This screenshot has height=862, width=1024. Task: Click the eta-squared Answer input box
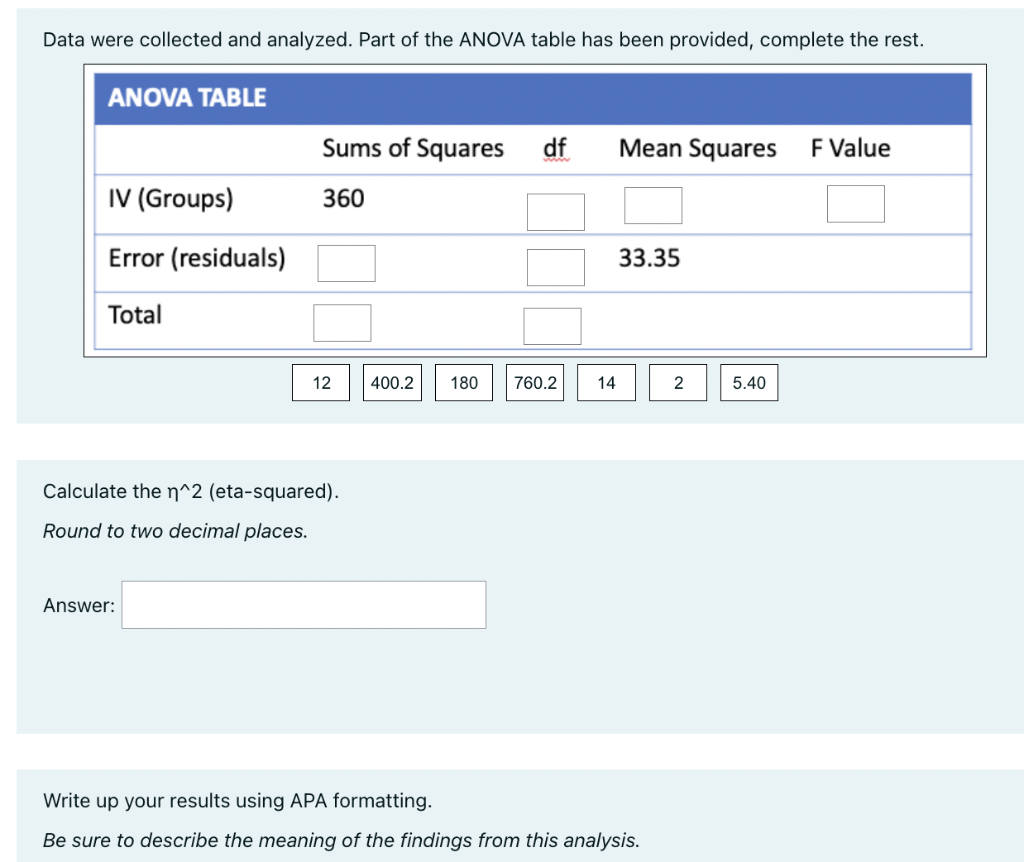pyautogui.click(x=303, y=604)
